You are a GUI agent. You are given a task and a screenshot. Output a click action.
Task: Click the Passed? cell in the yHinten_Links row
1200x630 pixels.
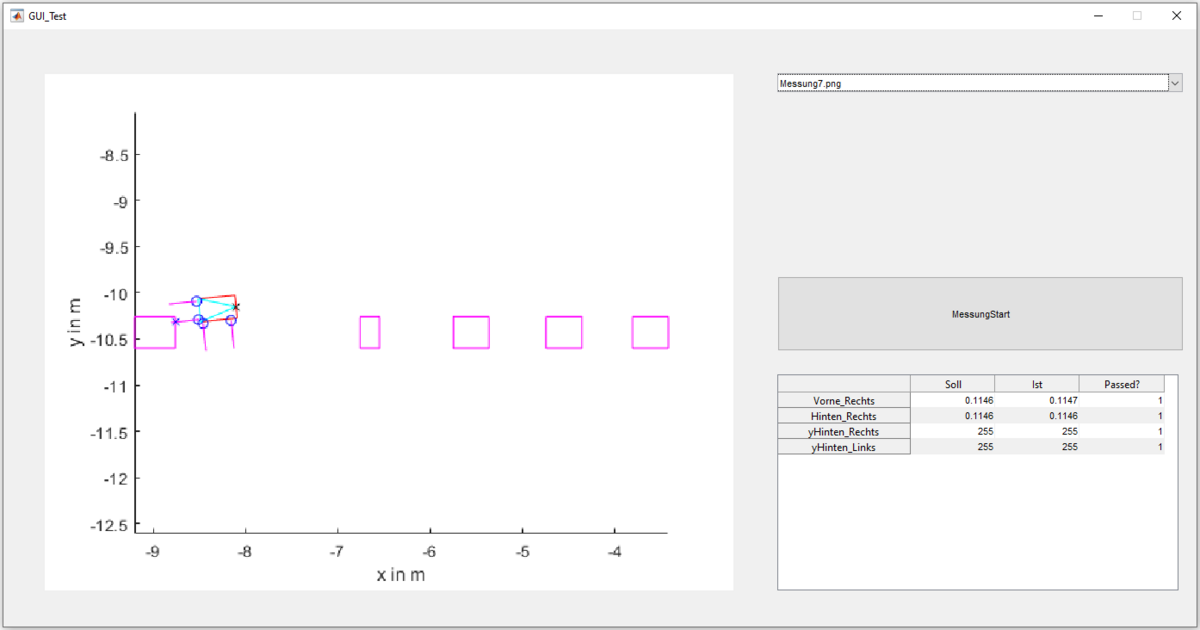click(1121, 447)
